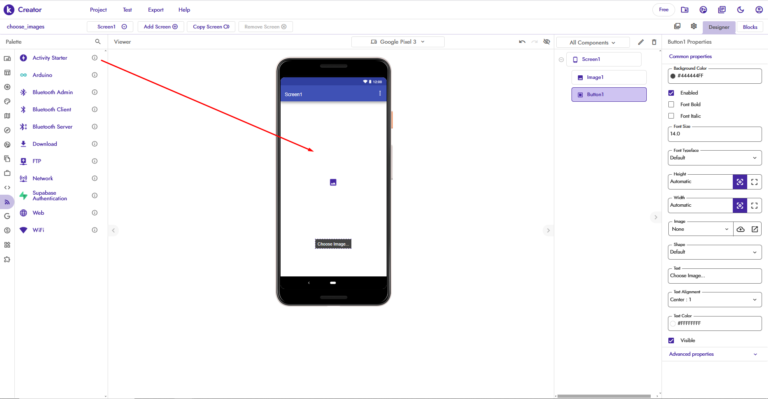Open the Project menu
The height and width of the screenshot is (399, 768).
pyautogui.click(x=98, y=10)
